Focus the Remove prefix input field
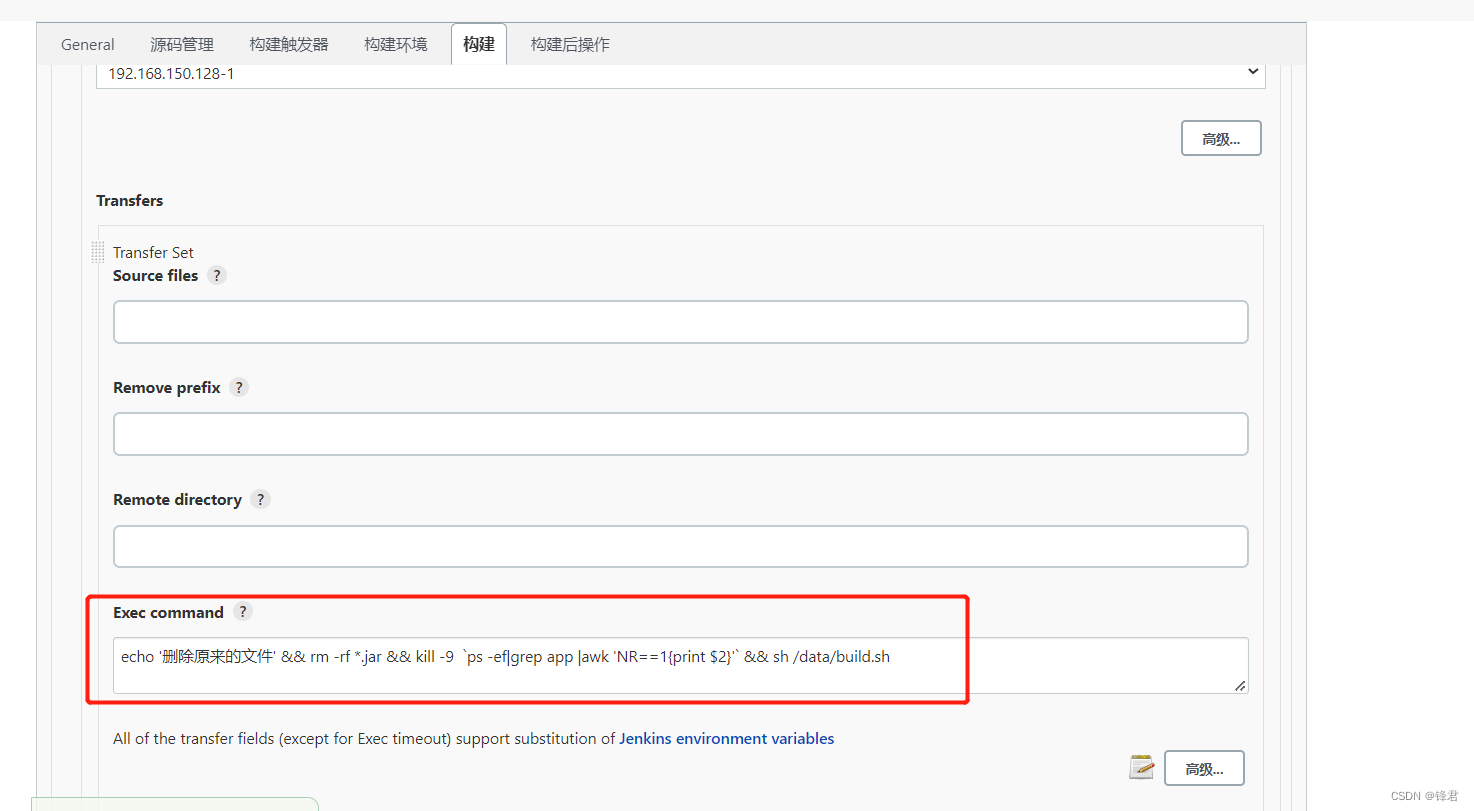This screenshot has width=1474, height=811. (x=681, y=434)
